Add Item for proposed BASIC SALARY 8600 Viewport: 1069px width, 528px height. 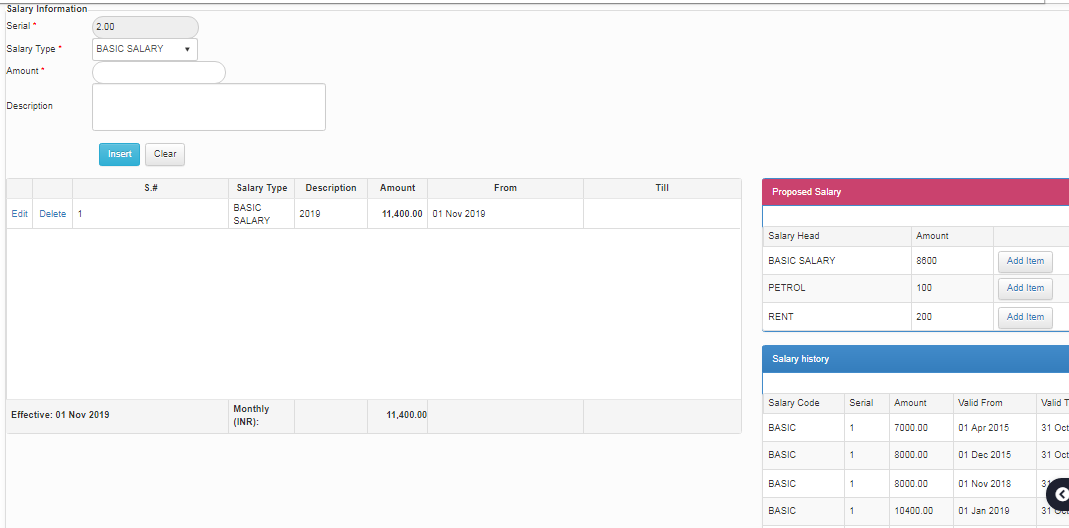point(1024,261)
